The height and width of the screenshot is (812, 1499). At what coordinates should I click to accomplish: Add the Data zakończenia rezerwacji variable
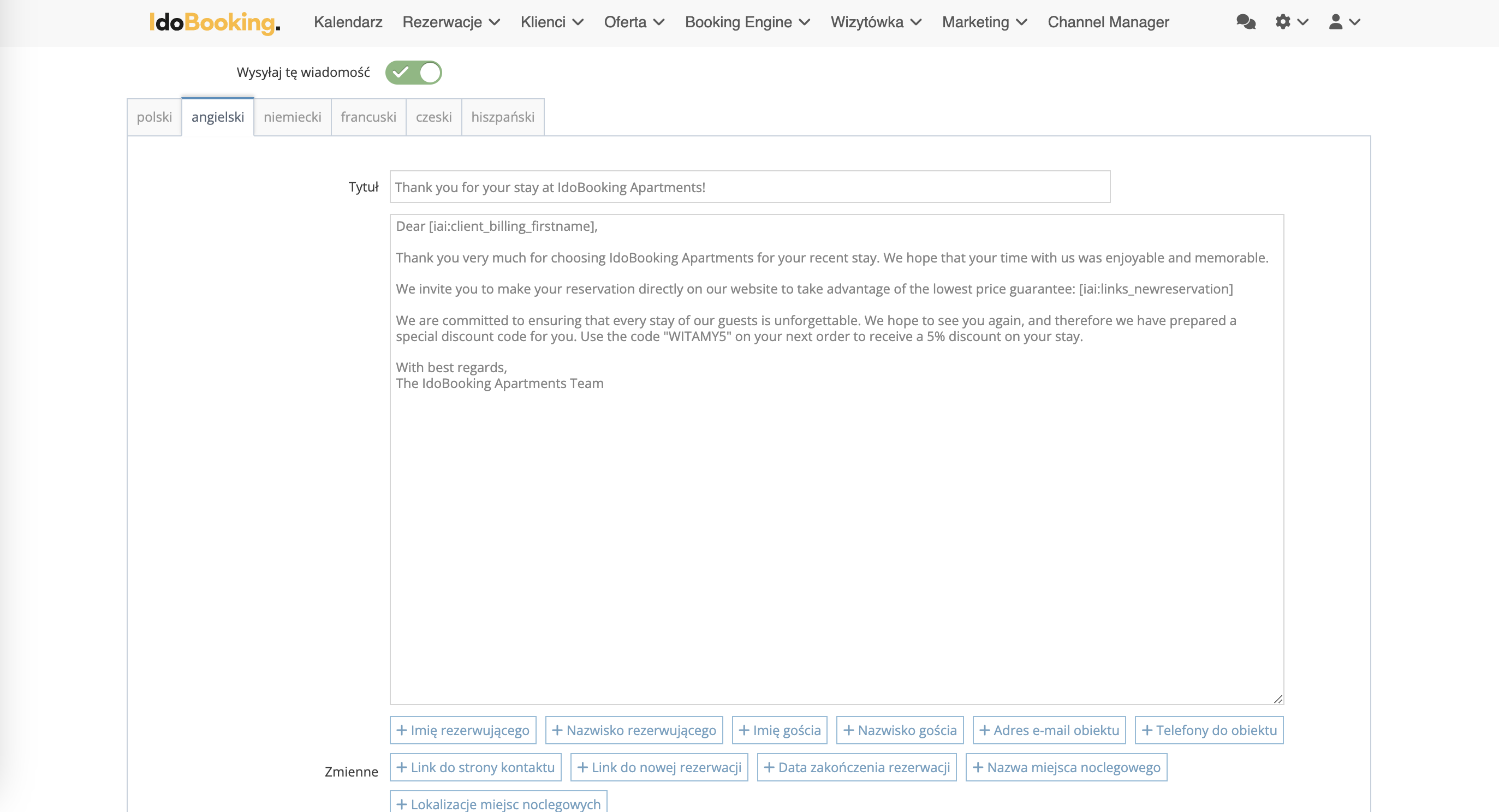856,767
